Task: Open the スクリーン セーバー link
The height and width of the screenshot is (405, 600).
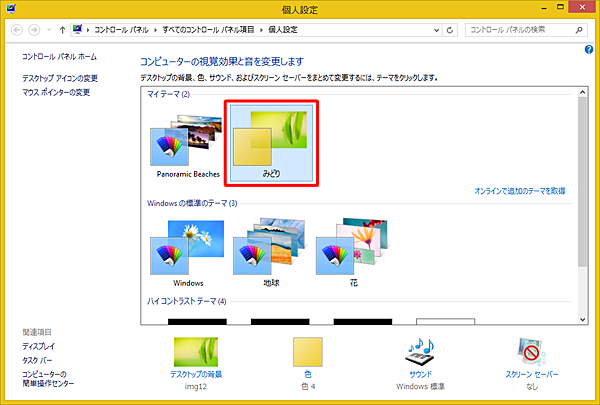Action: pyautogui.click(x=532, y=374)
